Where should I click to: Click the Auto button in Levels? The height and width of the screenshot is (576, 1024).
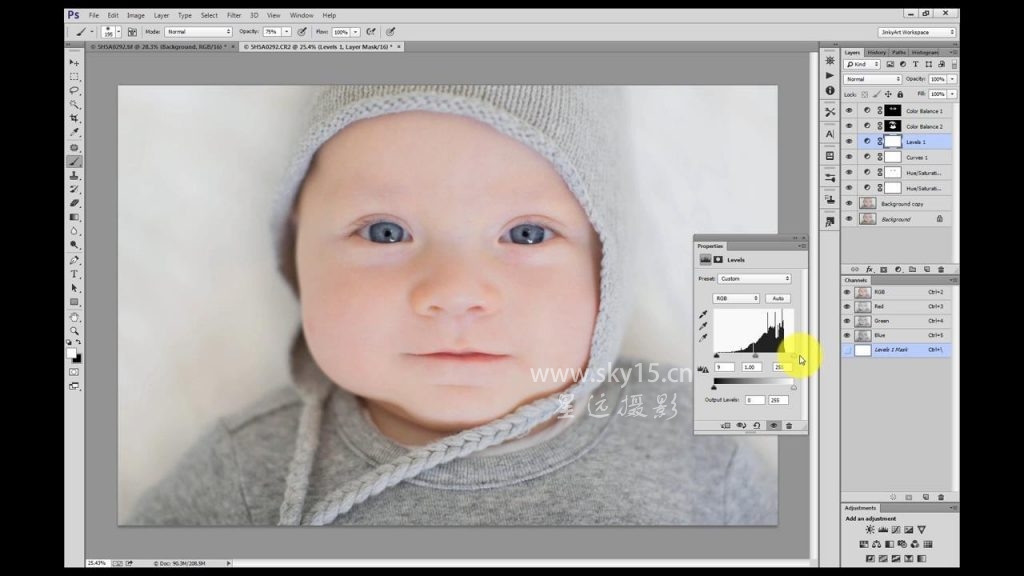[778, 298]
